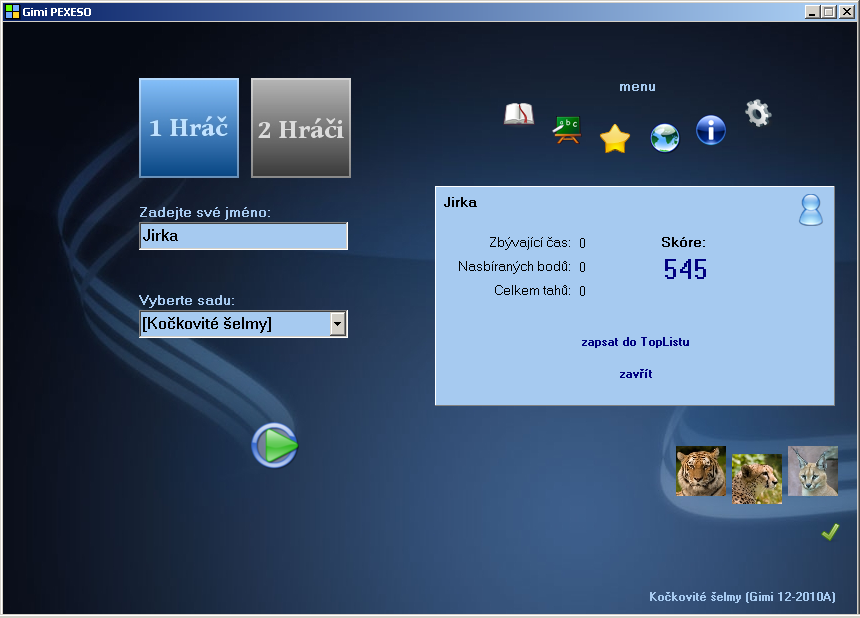This screenshot has width=860, height=618.
Task: Click the Nasbíraných bodů label
Action: coord(514,267)
